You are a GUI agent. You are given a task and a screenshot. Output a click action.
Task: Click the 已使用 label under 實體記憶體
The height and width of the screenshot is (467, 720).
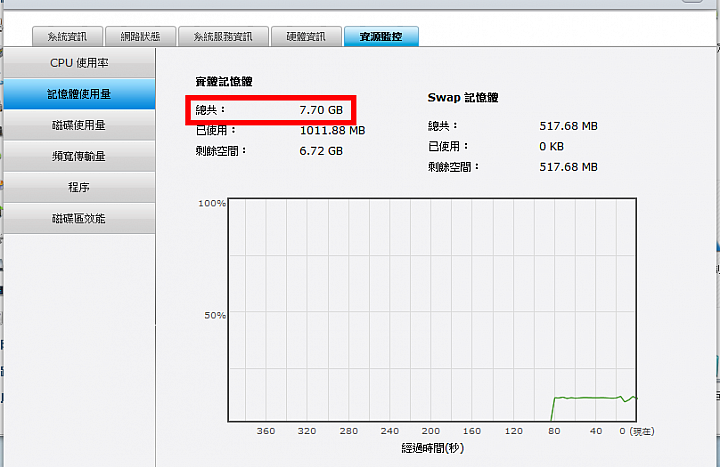click(x=215, y=130)
